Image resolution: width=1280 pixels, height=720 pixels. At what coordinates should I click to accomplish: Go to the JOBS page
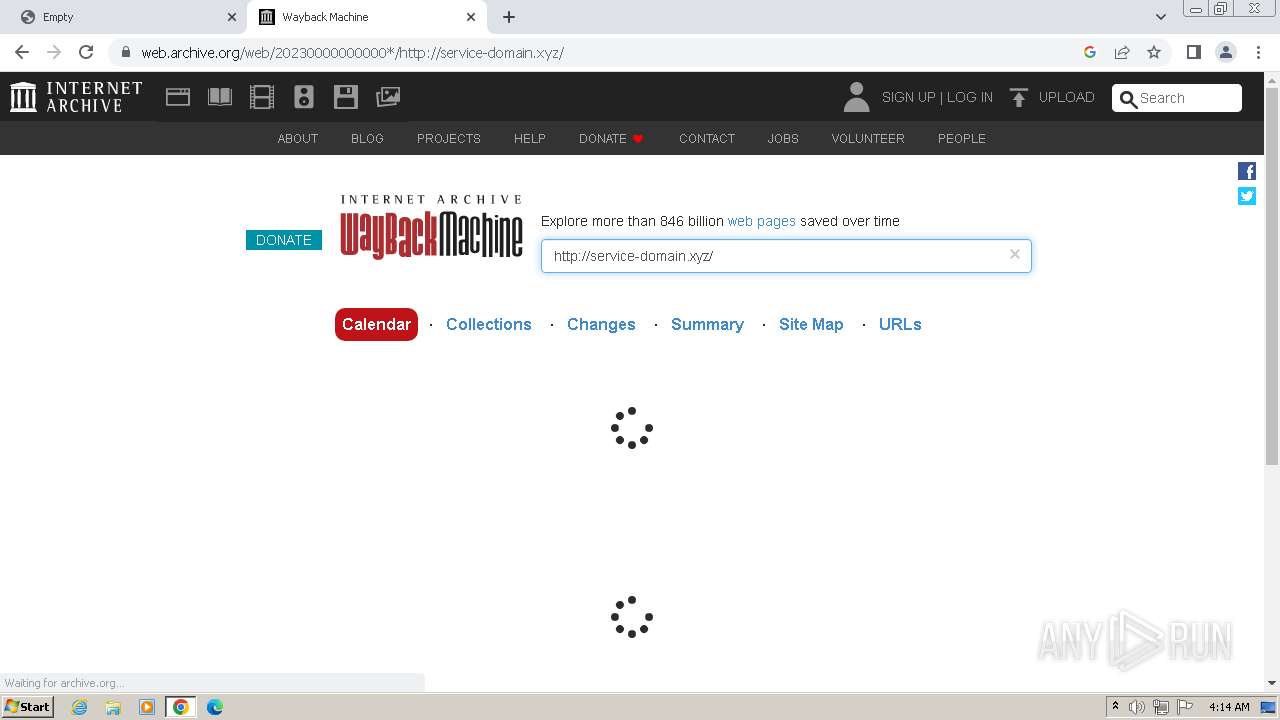[783, 138]
